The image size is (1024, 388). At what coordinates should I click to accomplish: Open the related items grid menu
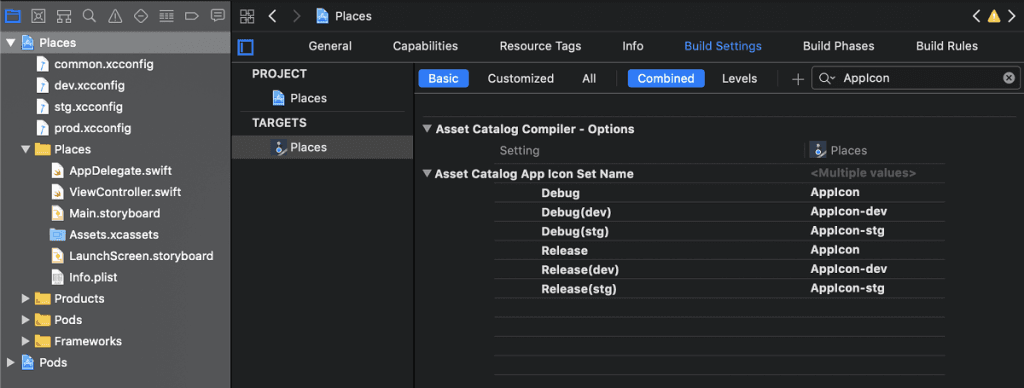click(x=247, y=16)
